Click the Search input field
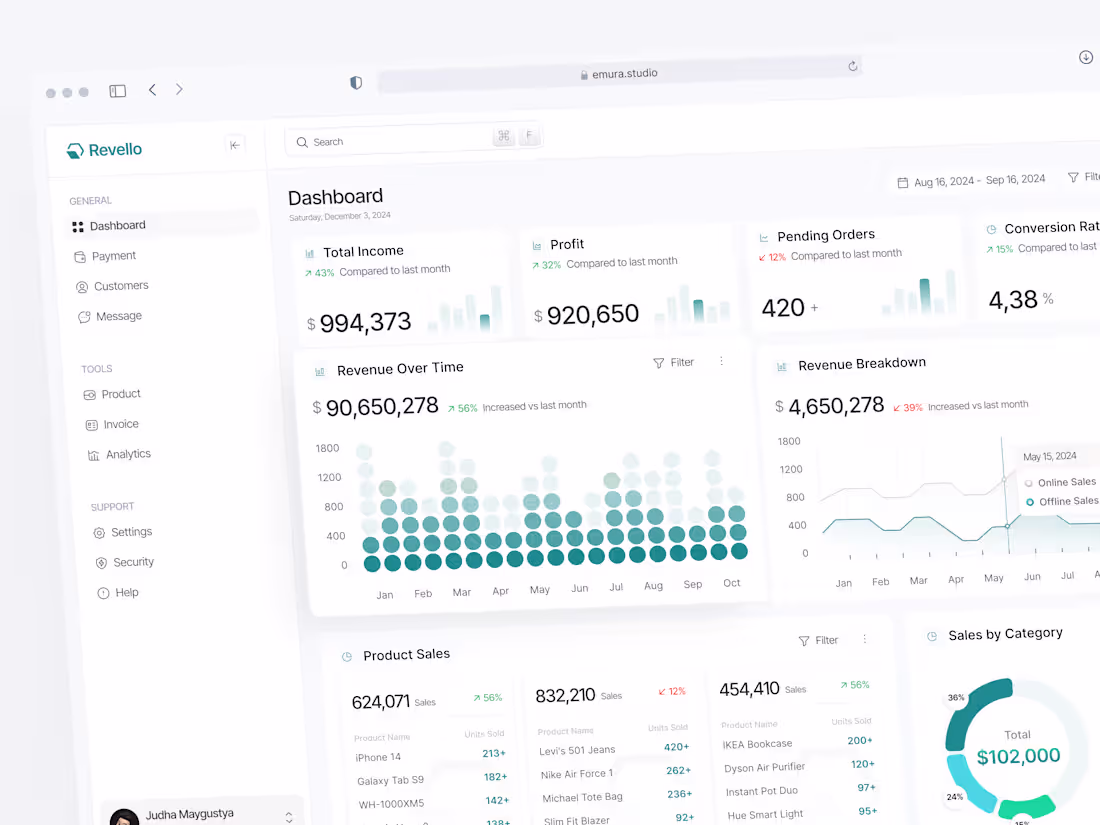The image size is (1100, 825). (x=390, y=141)
